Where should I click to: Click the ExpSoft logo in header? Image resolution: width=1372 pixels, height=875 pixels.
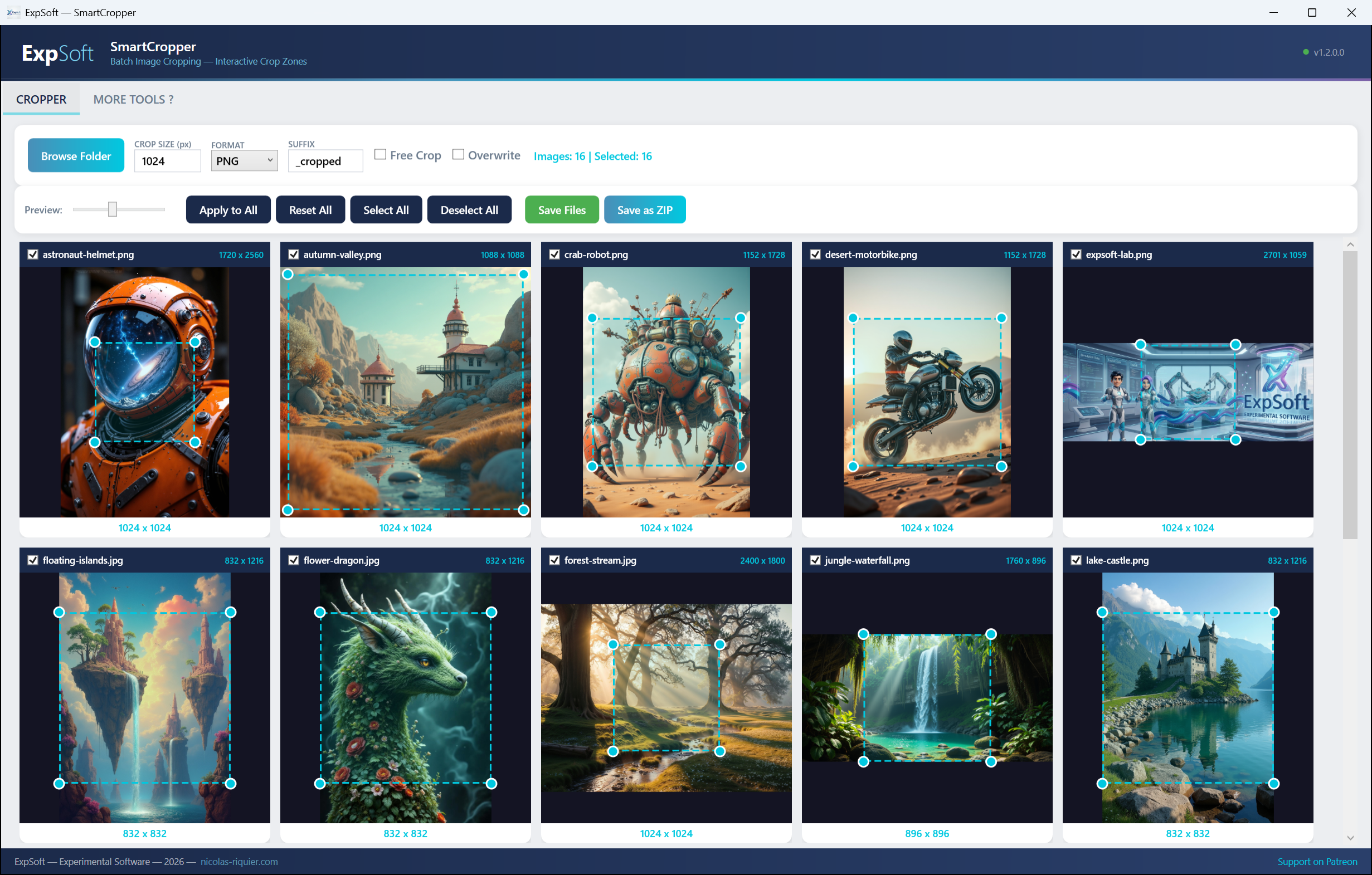tap(57, 53)
